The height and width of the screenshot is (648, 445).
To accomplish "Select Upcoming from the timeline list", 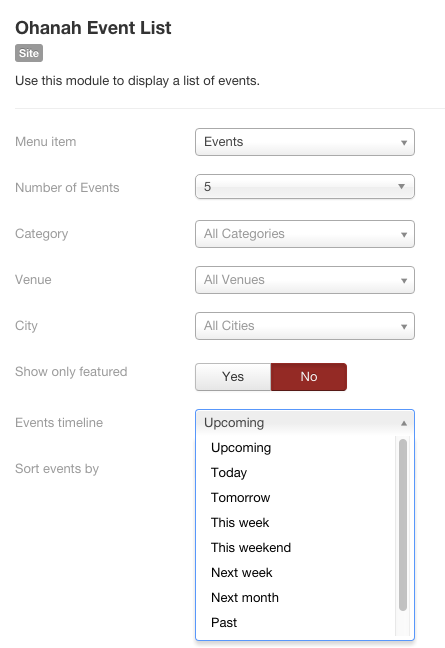I will click(x=296, y=448).
